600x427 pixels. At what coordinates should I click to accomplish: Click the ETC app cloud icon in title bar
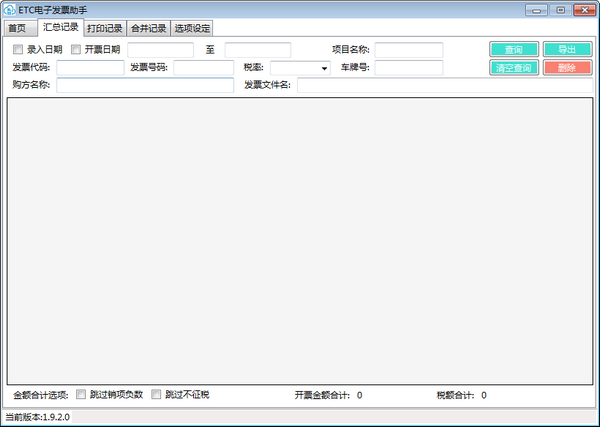click(x=9, y=10)
